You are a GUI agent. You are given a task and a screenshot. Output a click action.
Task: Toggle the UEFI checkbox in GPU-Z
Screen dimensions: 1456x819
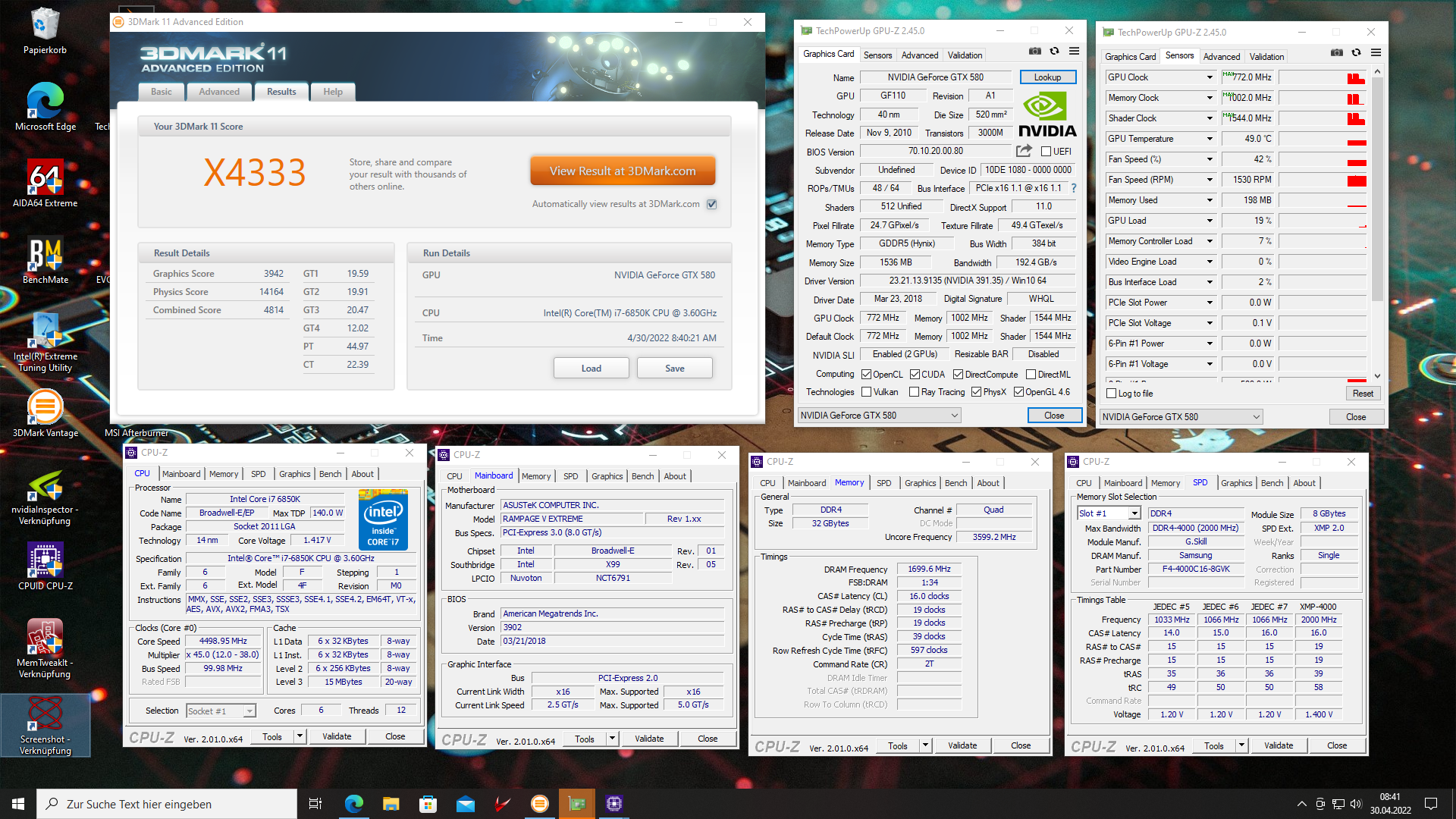point(1046,152)
